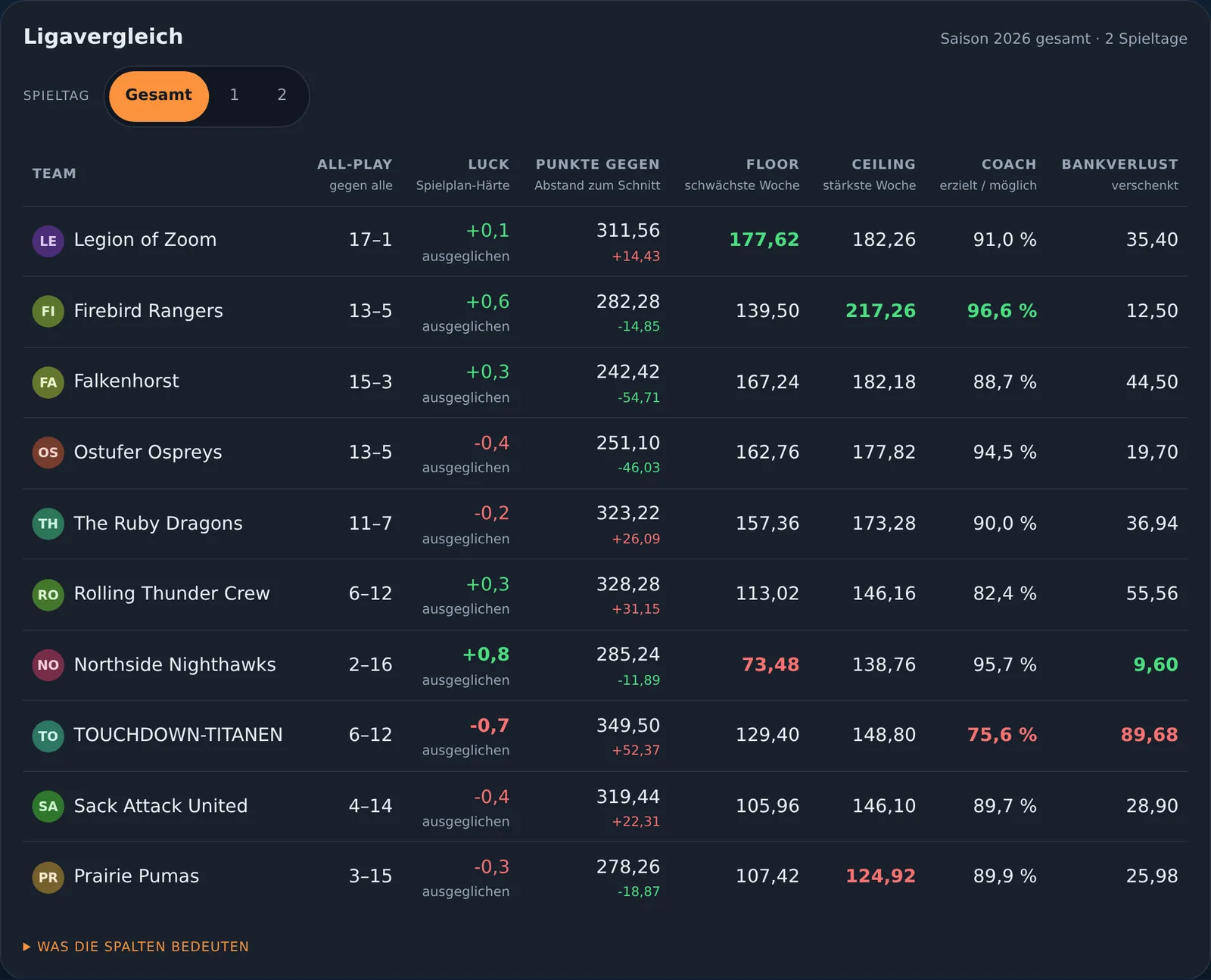Image resolution: width=1211 pixels, height=980 pixels.
Task: Sort by the Floor column header
Action: coord(742,174)
